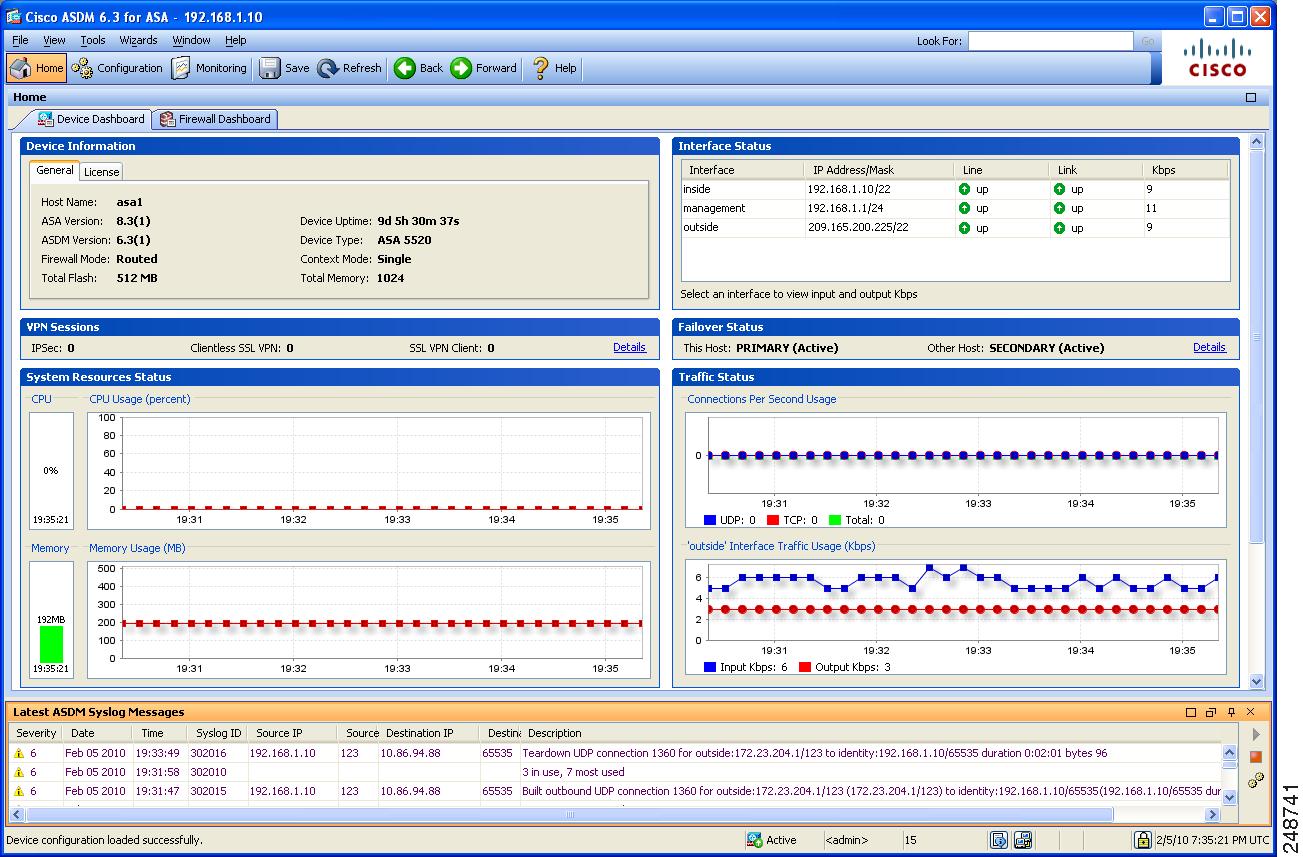The height and width of the screenshot is (857, 1303).
Task: Open the Tools menu
Action: pyautogui.click(x=93, y=40)
